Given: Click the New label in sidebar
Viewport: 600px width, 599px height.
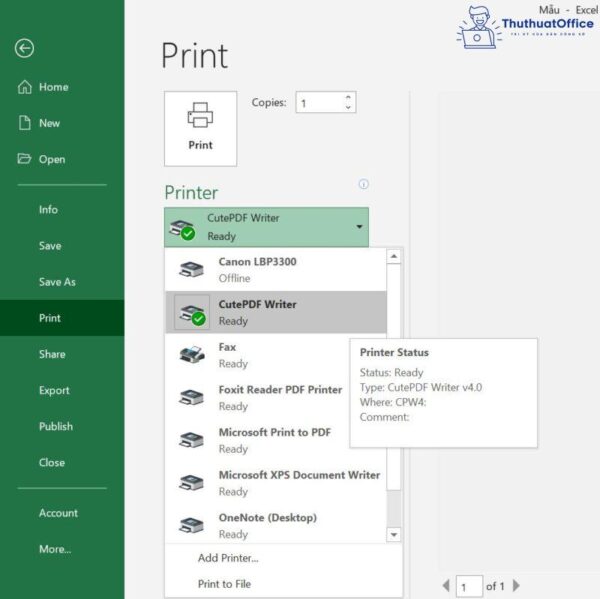Looking at the screenshot, I should click(49, 123).
